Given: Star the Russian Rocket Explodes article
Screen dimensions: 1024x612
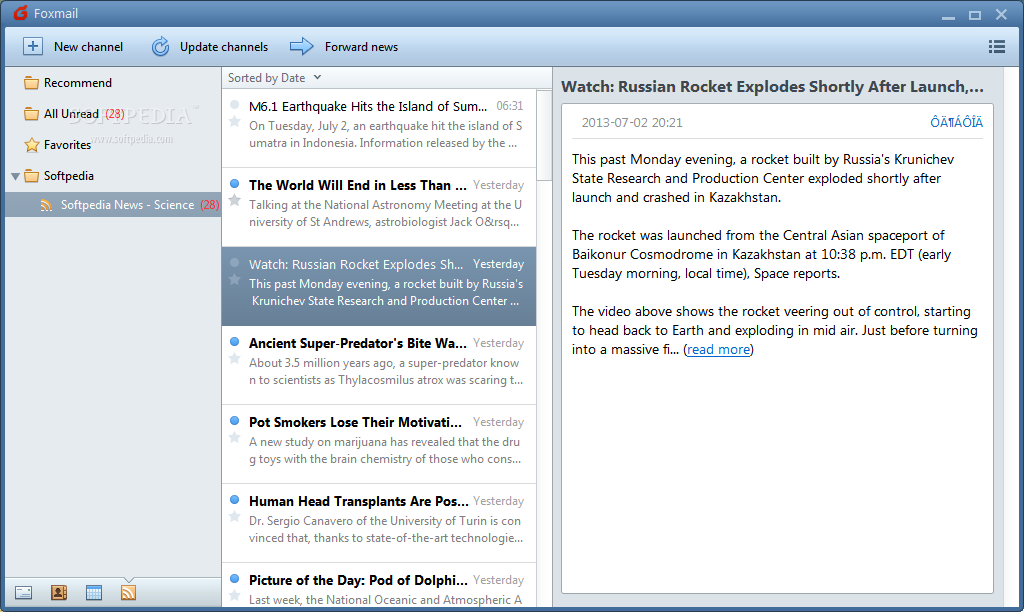Looking at the screenshot, I should click(234, 280).
